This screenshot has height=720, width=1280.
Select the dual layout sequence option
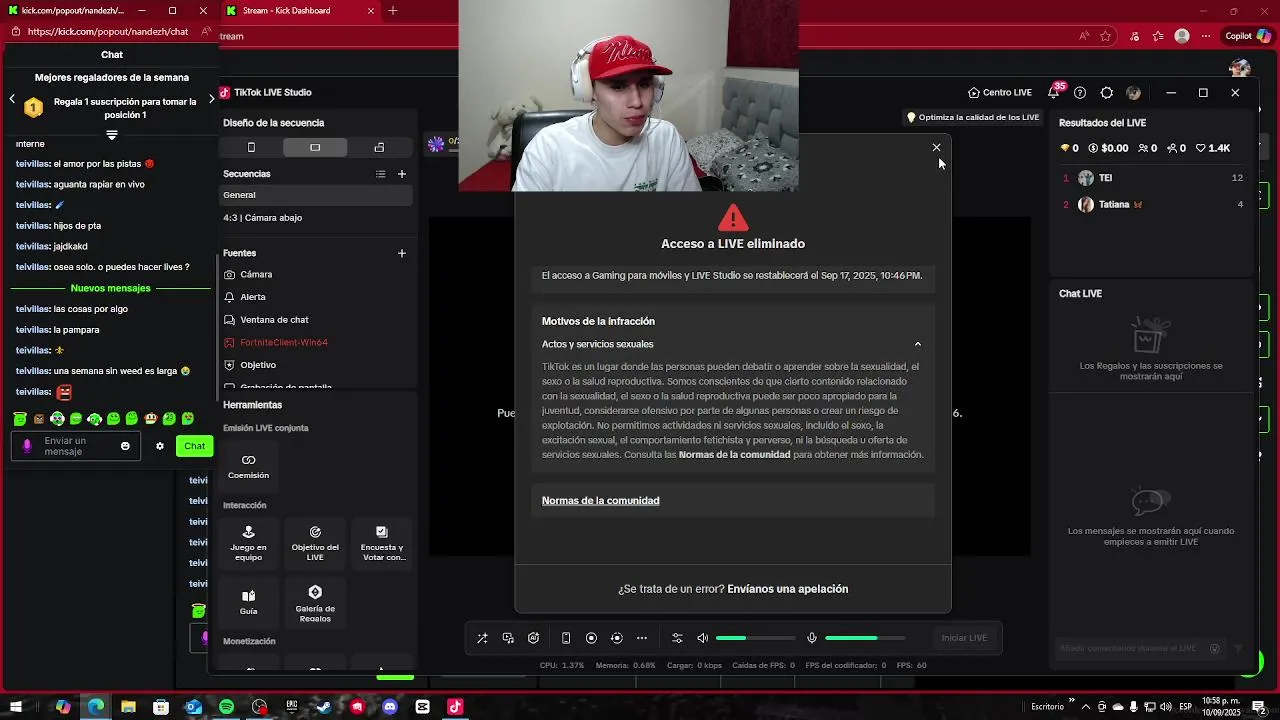click(379, 147)
